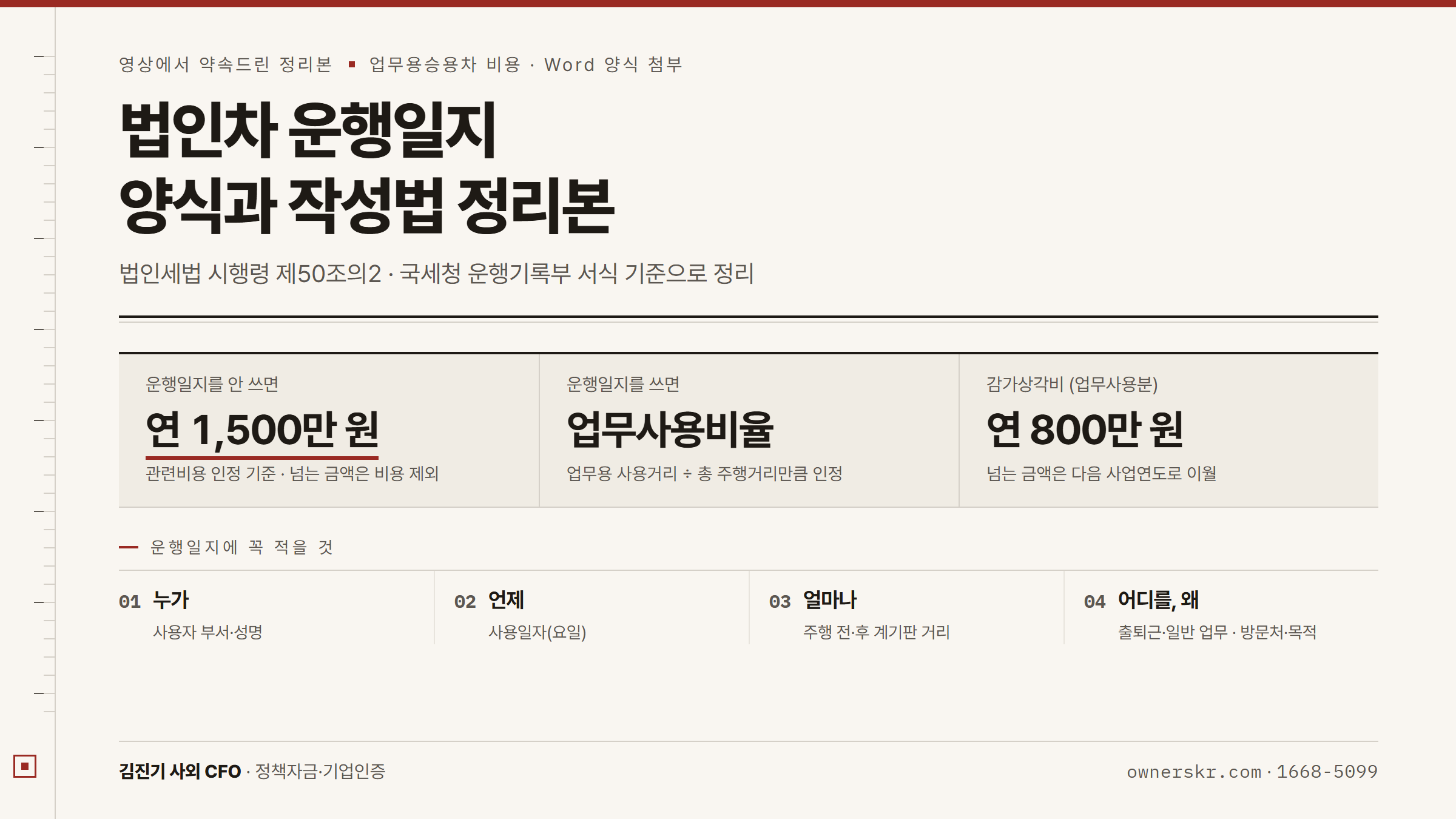Click the footer text '정책자금·기업인증'
This screenshot has height=819, width=1456.
tap(320, 772)
